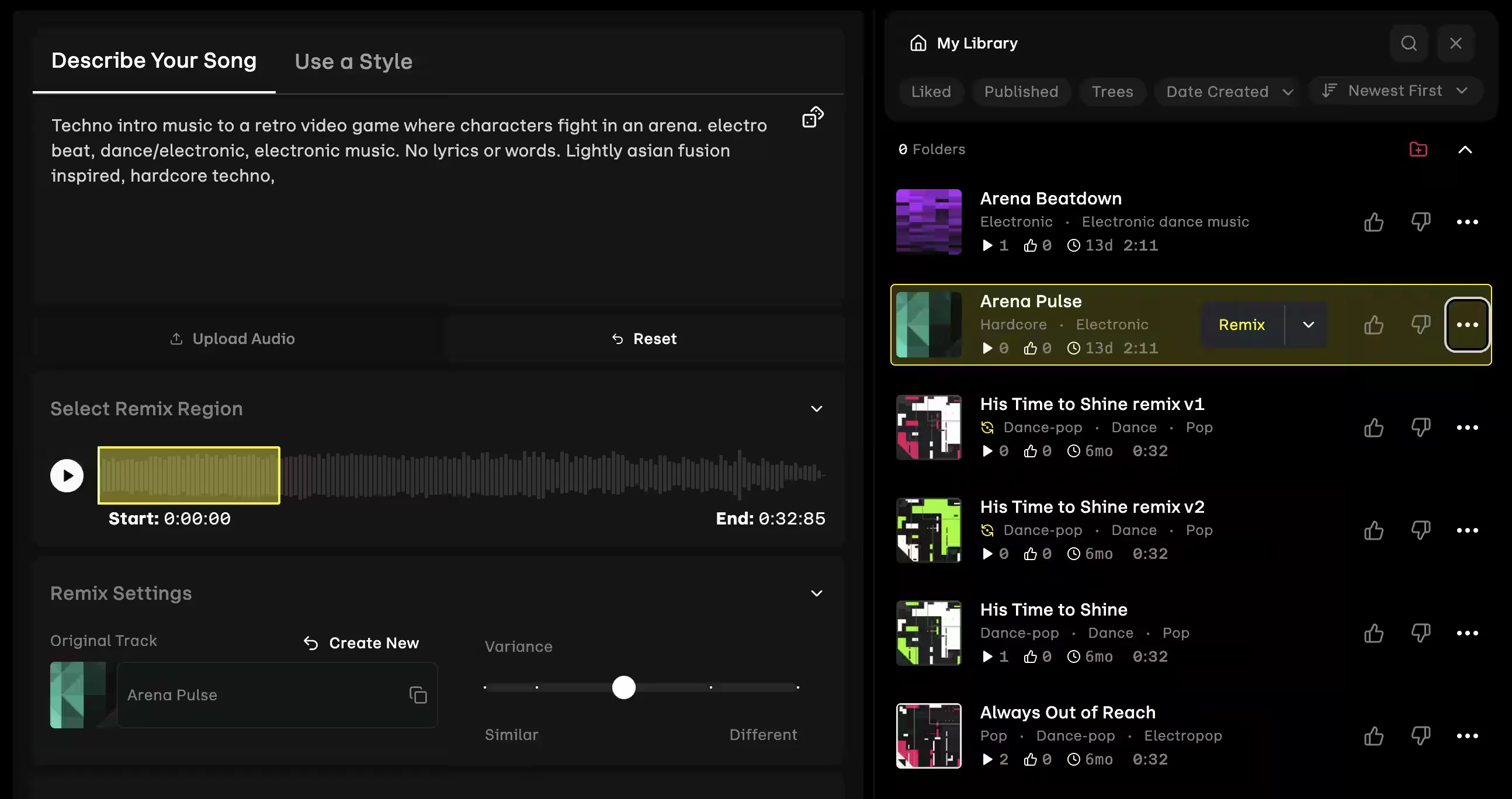Click the Upload Audio button
This screenshot has height=799, width=1512.
point(233,339)
